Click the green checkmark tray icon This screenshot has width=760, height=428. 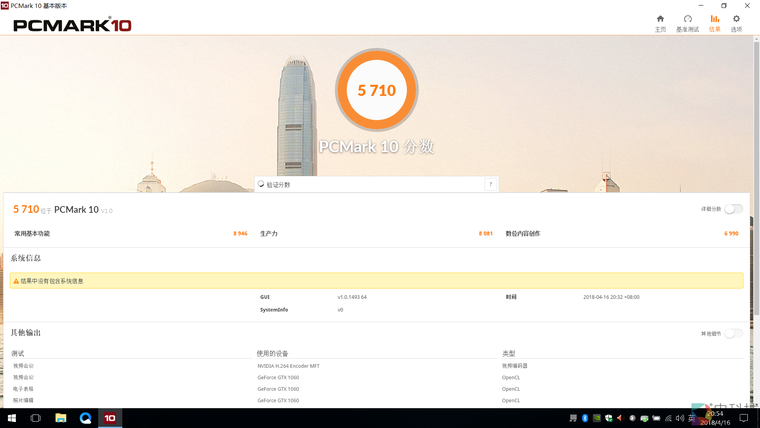pos(644,418)
